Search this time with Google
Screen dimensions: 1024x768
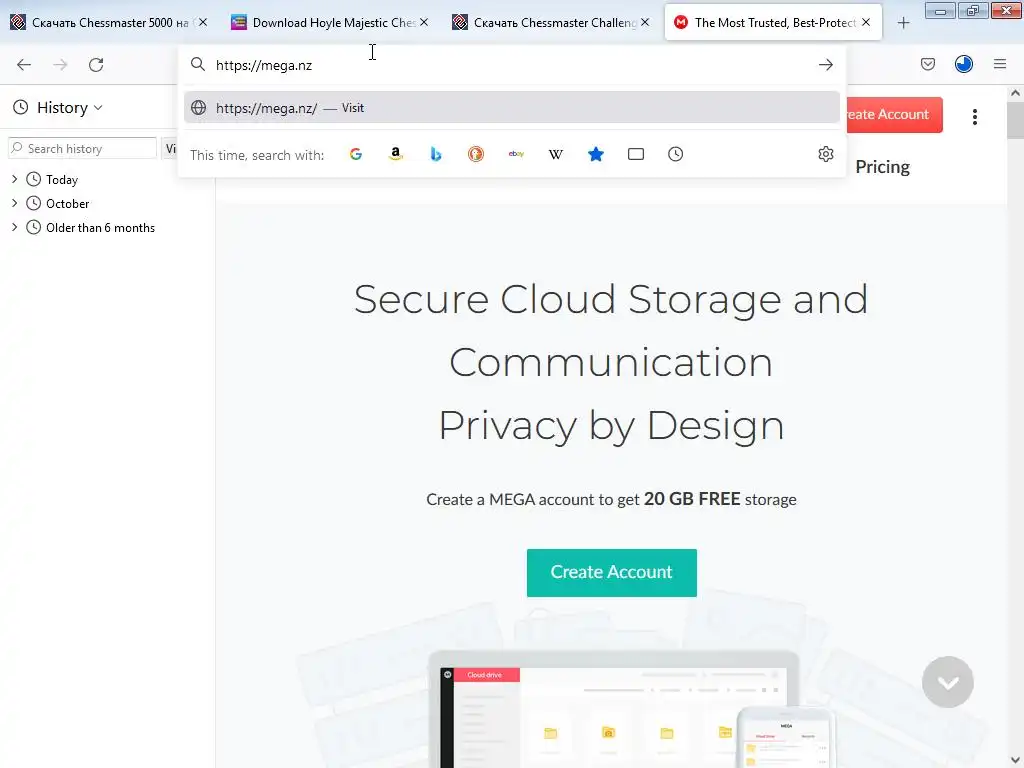click(356, 154)
